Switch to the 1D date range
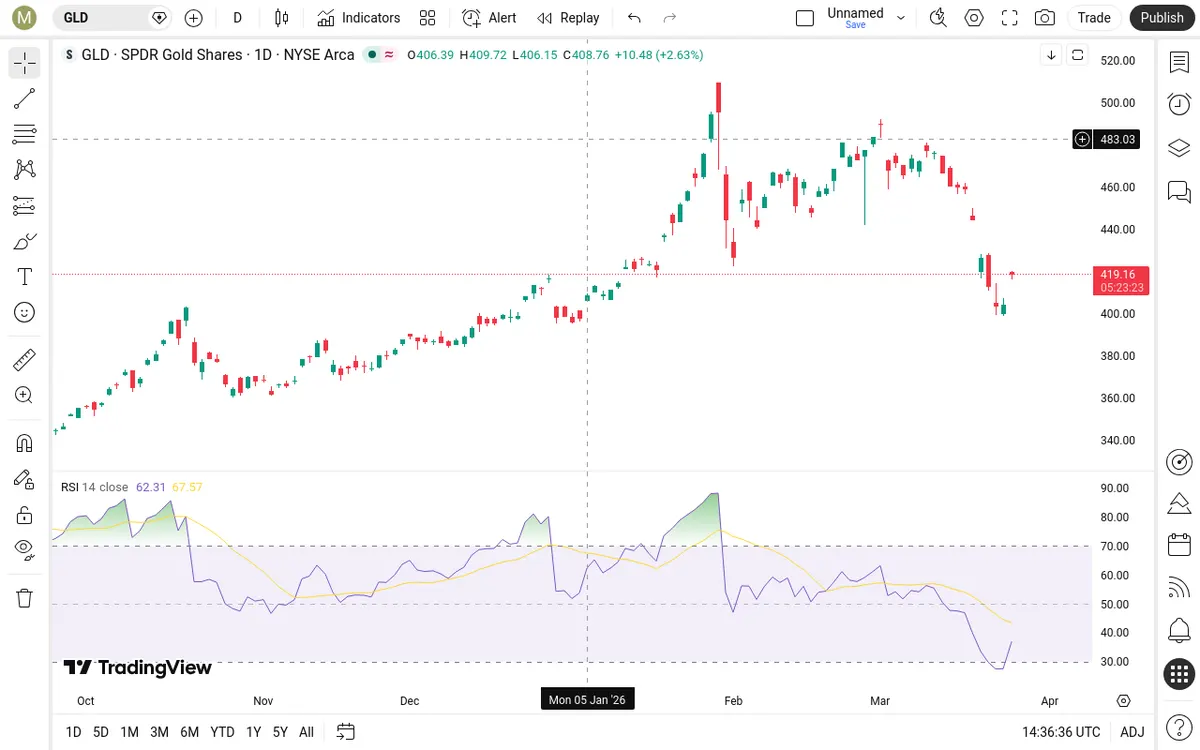Image resolution: width=1200 pixels, height=750 pixels. (x=73, y=732)
